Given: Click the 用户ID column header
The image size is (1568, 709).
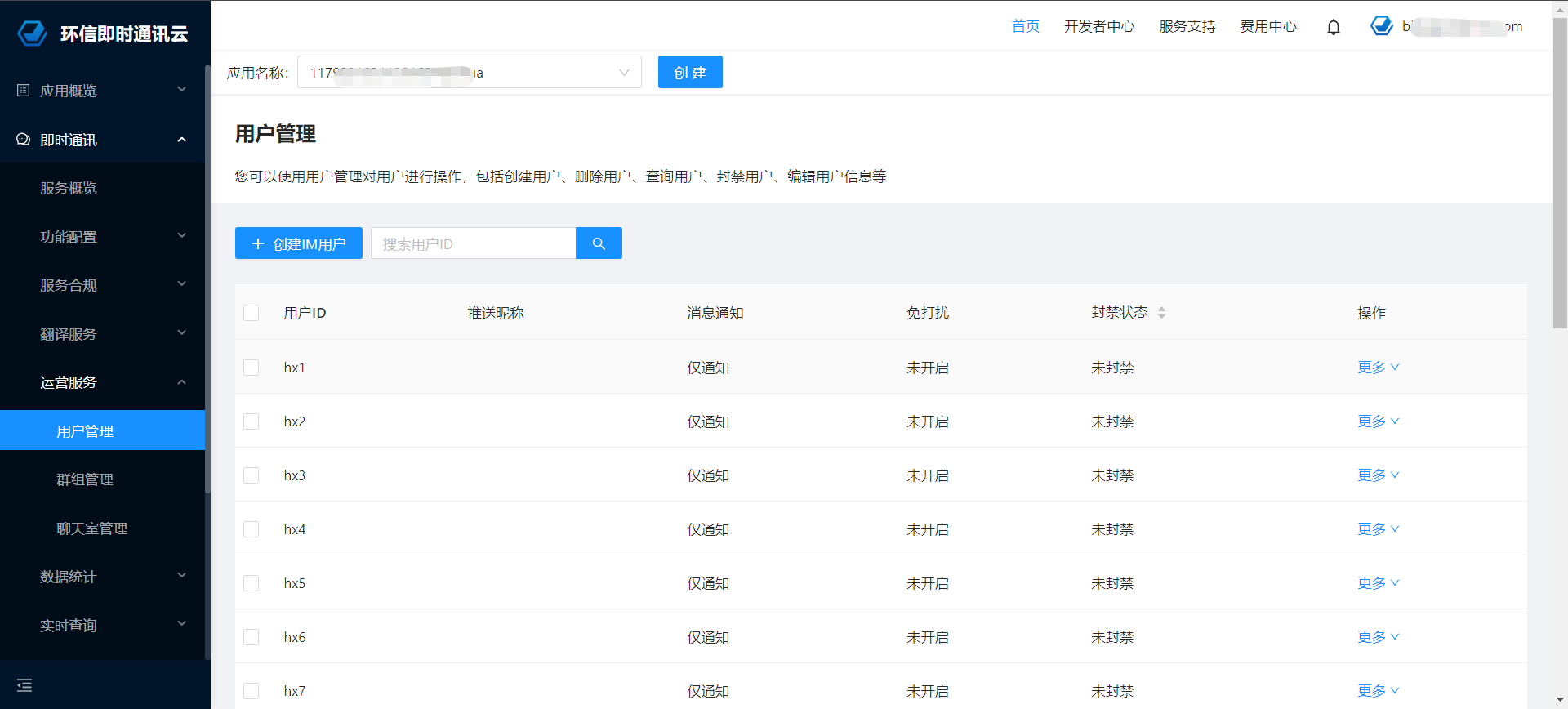Looking at the screenshot, I should [x=305, y=313].
